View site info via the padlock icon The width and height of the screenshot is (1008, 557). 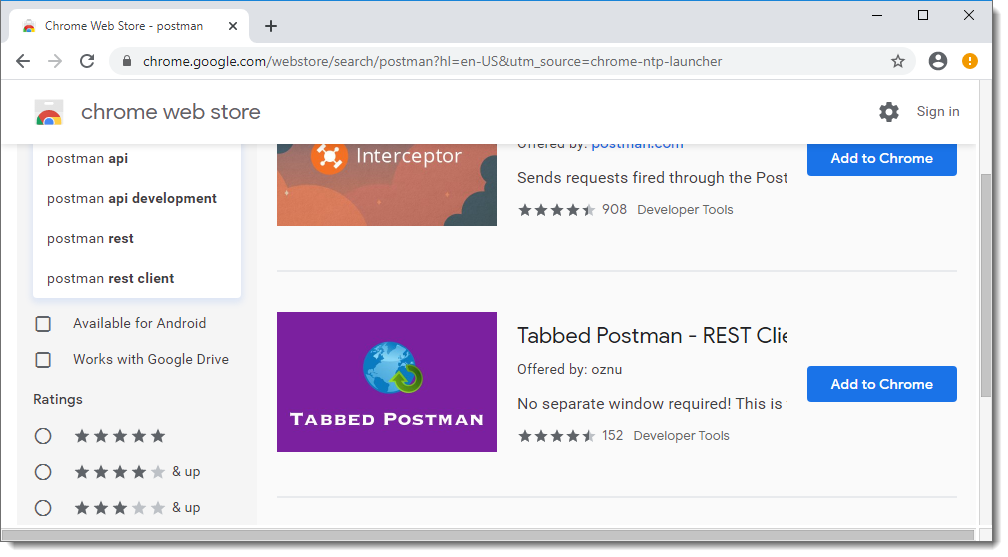pyautogui.click(x=127, y=61)
